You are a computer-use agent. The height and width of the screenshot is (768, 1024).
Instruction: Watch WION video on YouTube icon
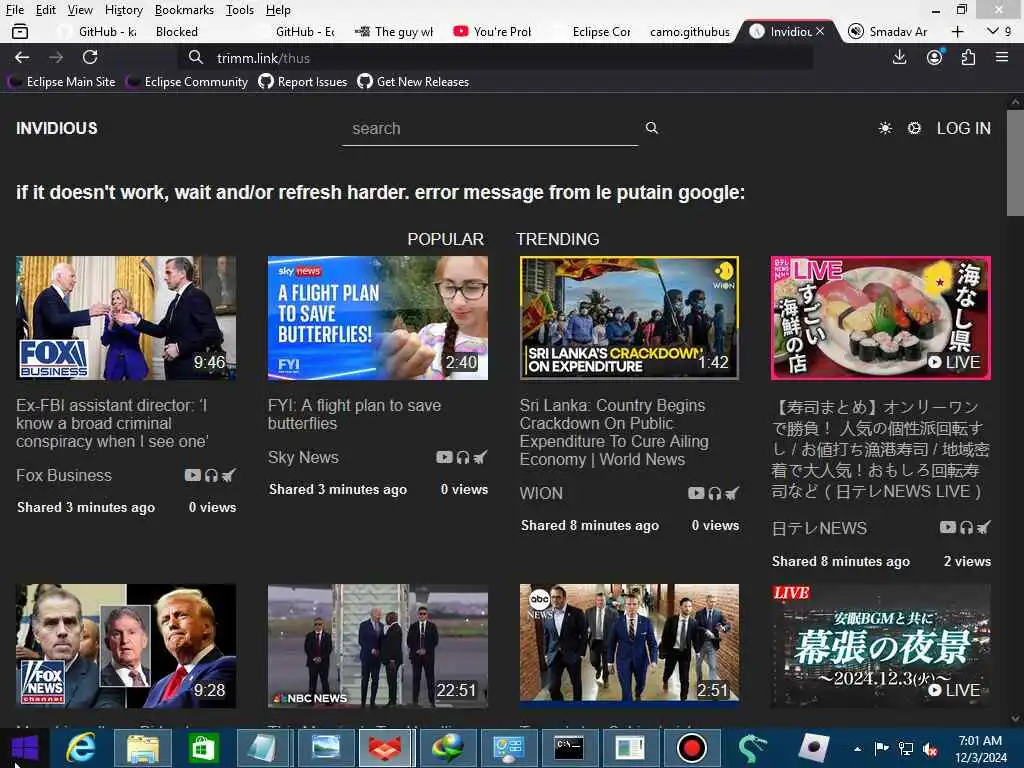pos(696,493)
